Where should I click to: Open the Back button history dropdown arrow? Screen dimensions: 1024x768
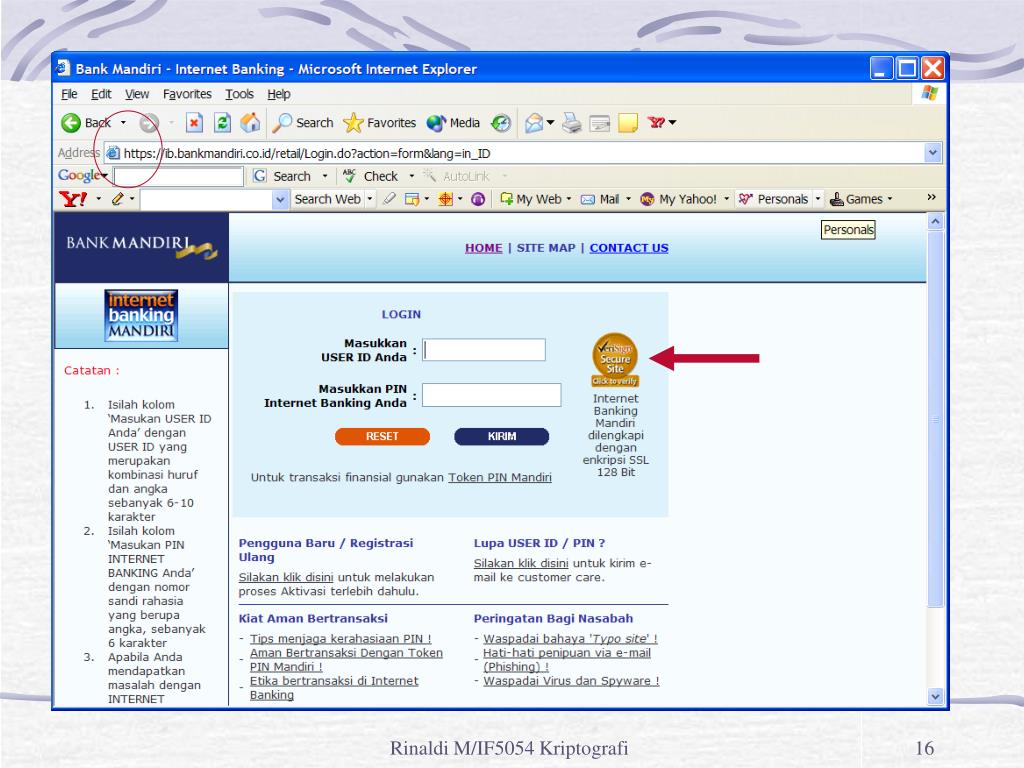(x=123, y=123)
